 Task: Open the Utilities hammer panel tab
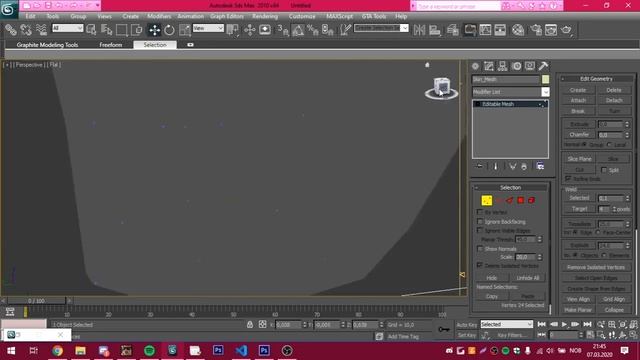[543, 66]
